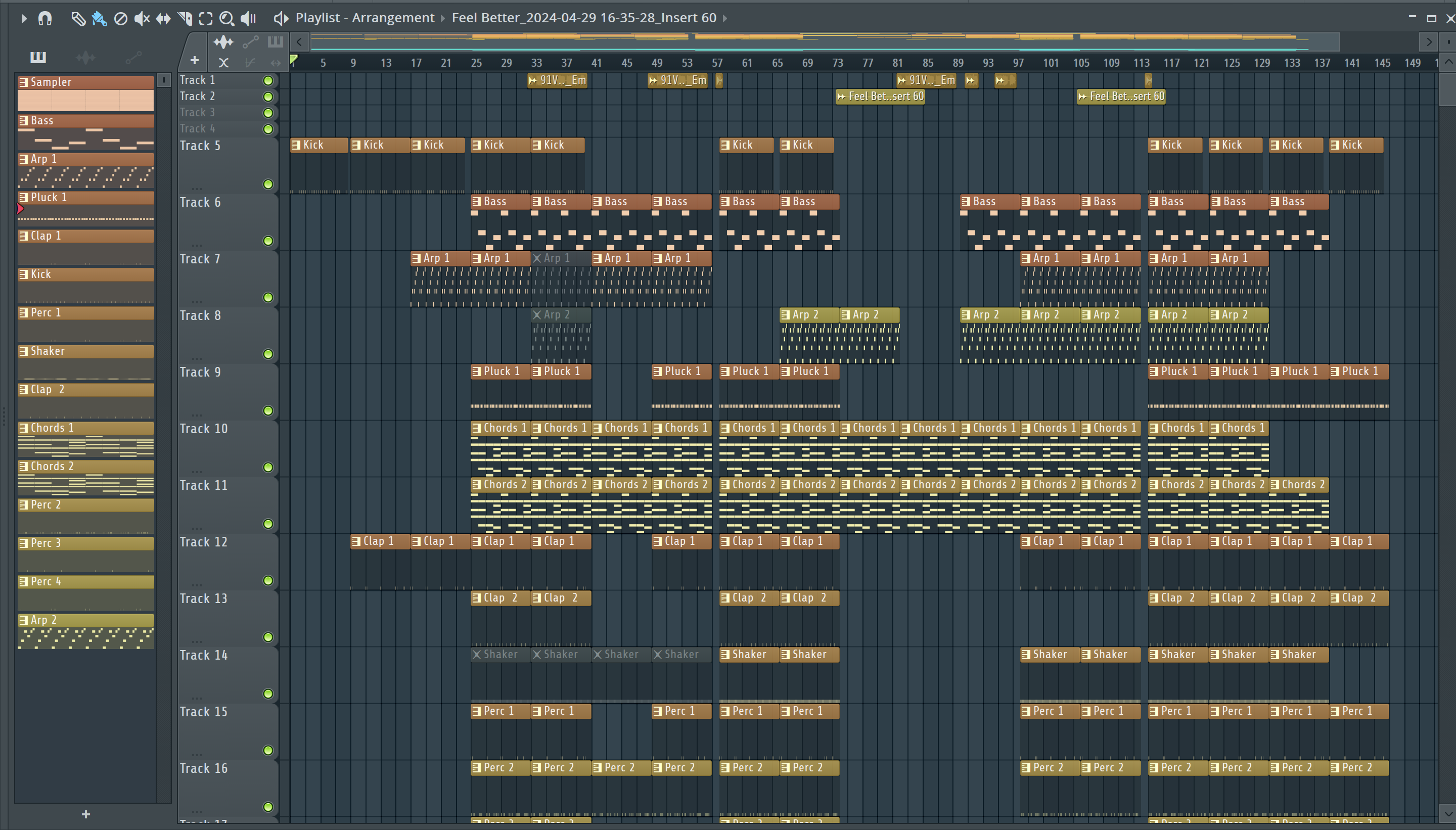
Task: Select the Draw pencil tool
Action: (x=78, y=19)
